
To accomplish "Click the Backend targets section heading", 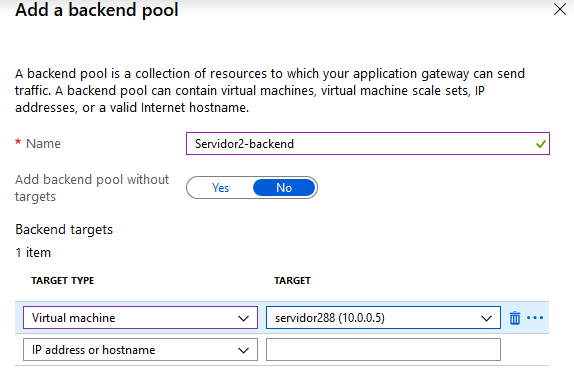I will 64,230.
